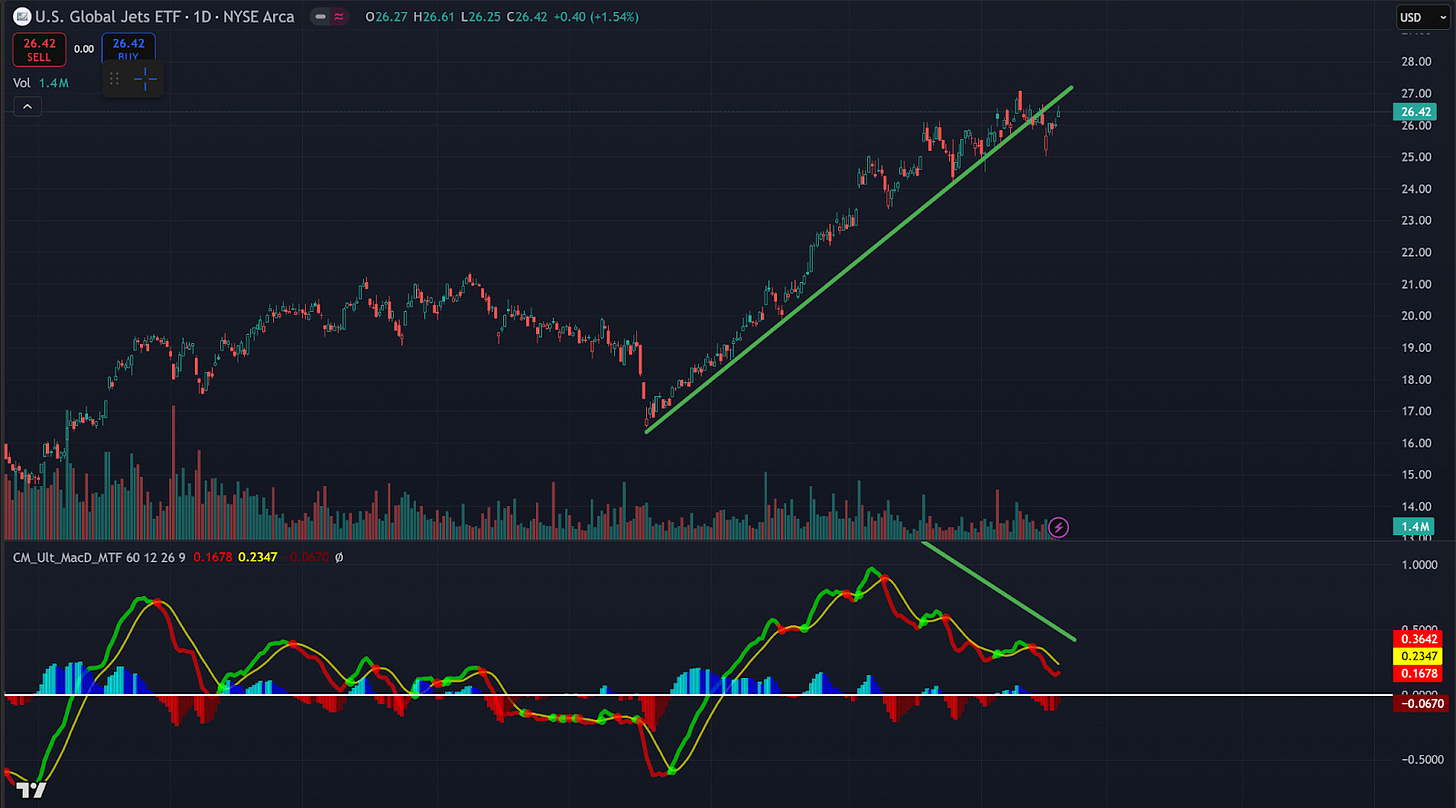Viewport: 1456px width, 808px height.
Task: Click the +0.40 (+1.54%) change text
Action: coord(594,17)
